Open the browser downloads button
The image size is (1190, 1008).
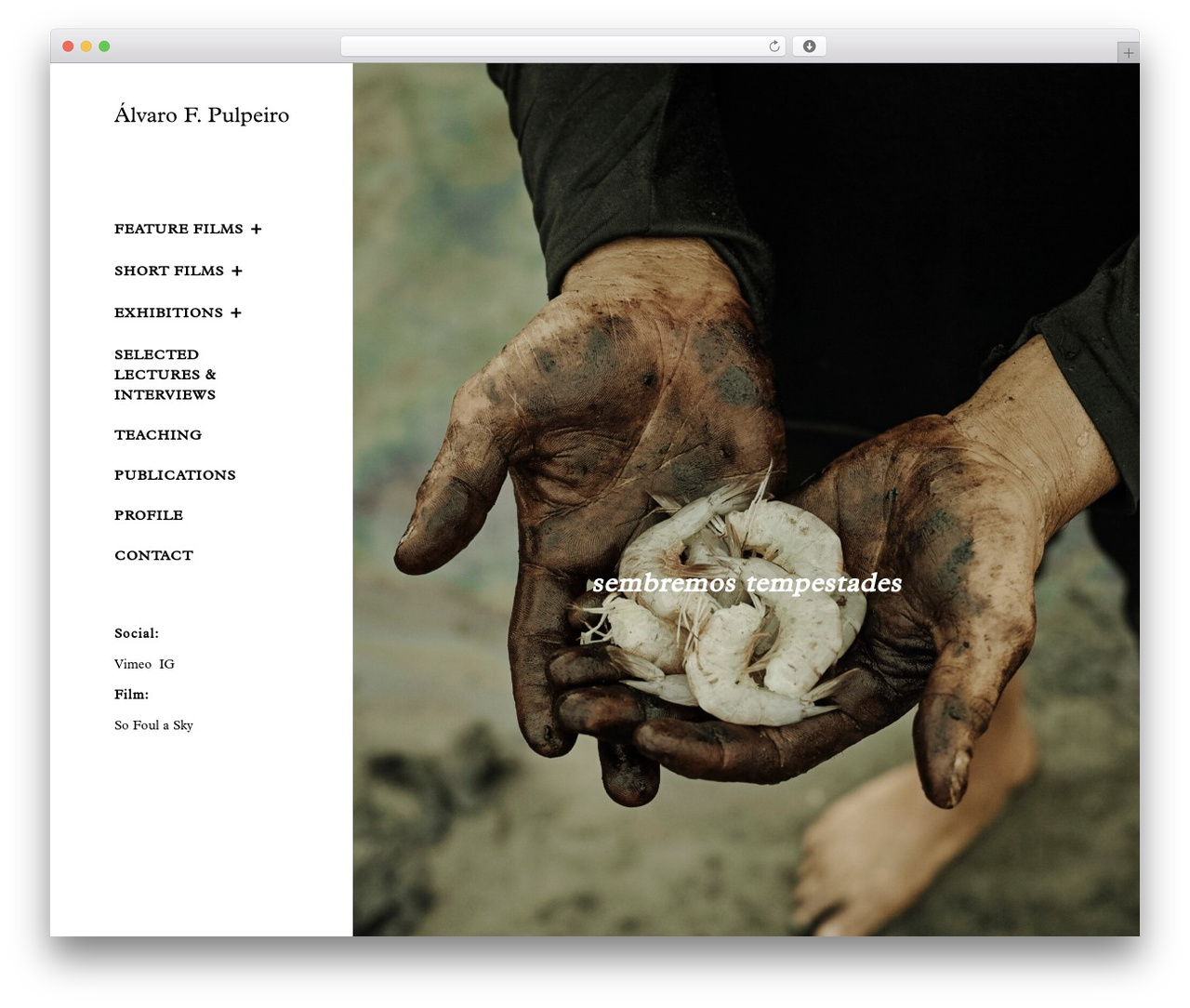809,46
